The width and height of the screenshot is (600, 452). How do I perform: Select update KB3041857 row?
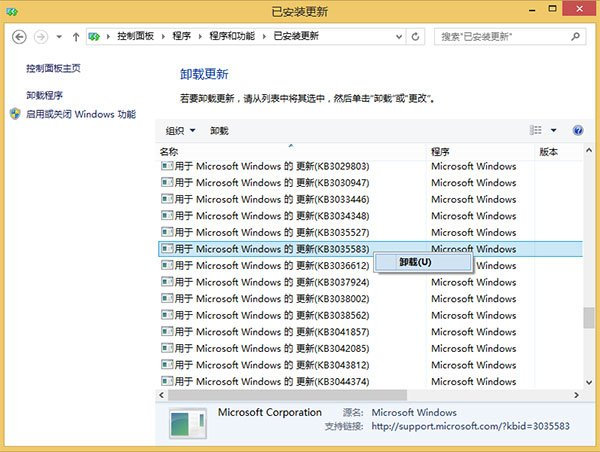[370, 332]
